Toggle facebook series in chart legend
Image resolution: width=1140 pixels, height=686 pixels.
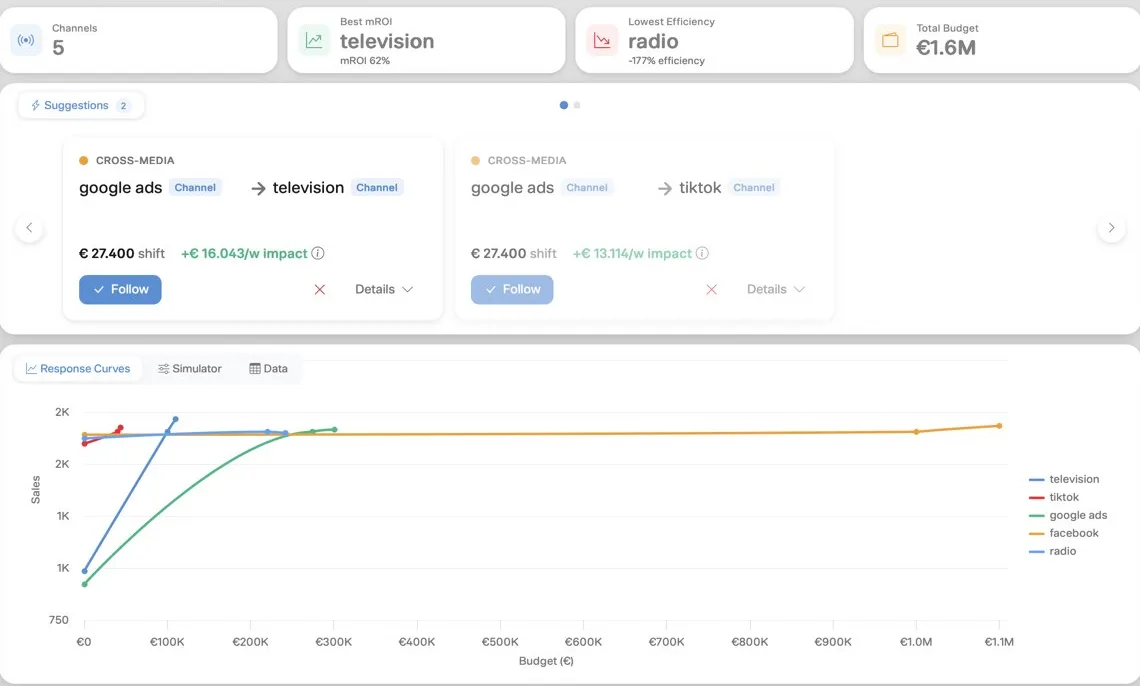[x=1064, y=533]
